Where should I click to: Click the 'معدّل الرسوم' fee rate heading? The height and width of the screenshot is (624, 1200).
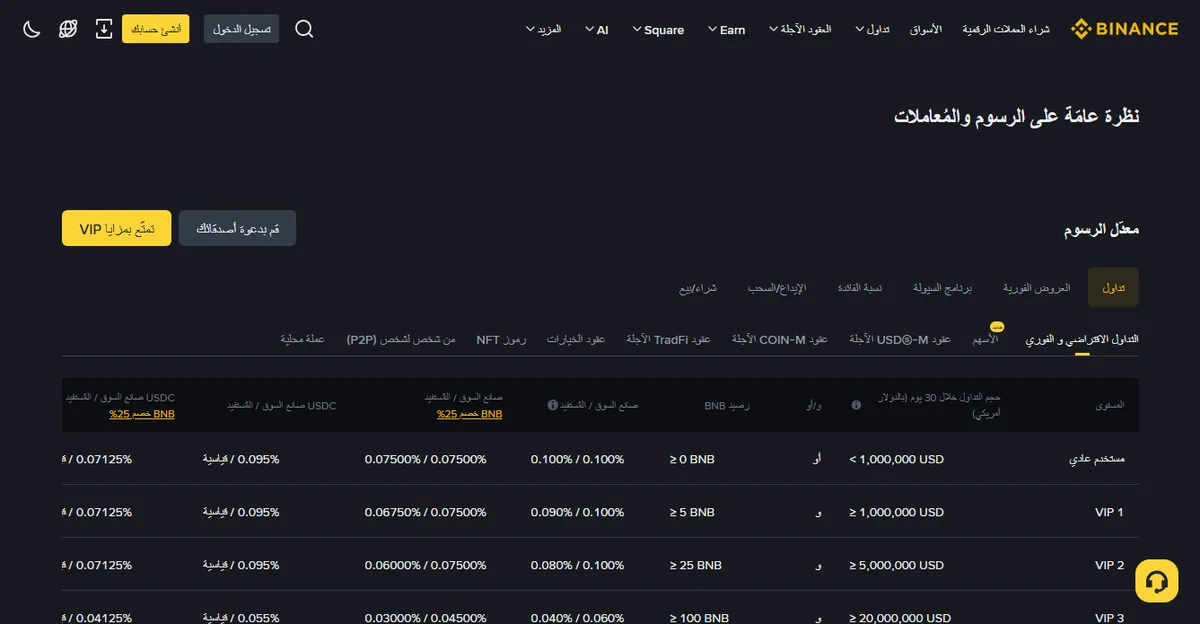[1101, 229]
